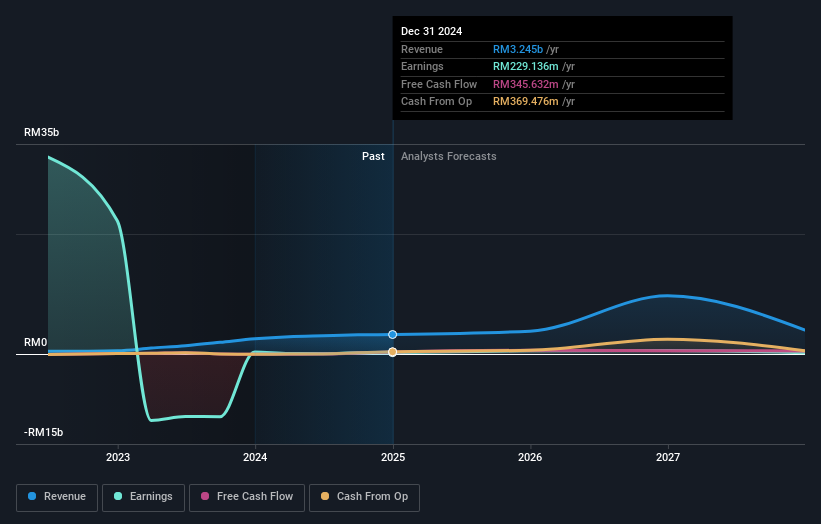The image size is (821, 524).
Task: Click the orange Cash From Op legend dot
Action: coord(325,496)
